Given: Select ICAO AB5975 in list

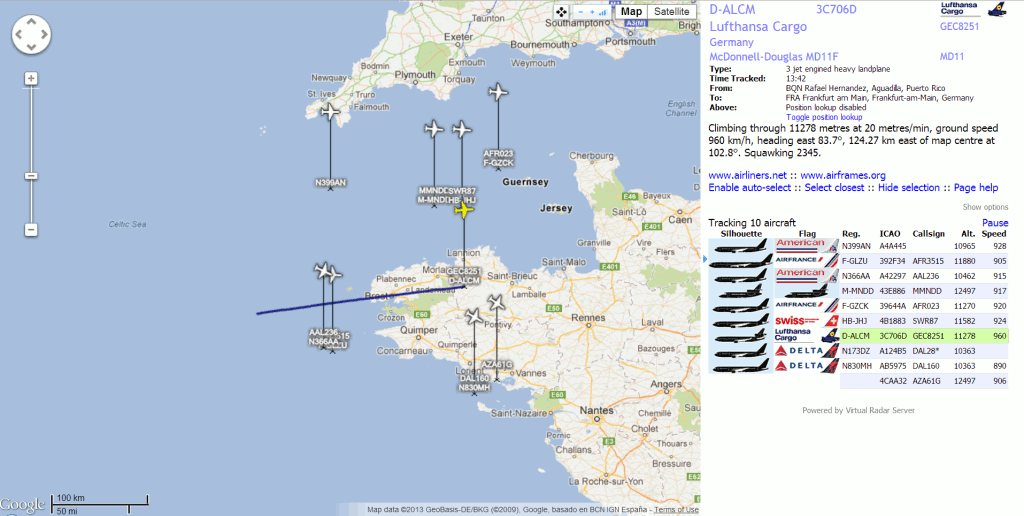Looking at the screenshot, I should click(x=893, y=366).
